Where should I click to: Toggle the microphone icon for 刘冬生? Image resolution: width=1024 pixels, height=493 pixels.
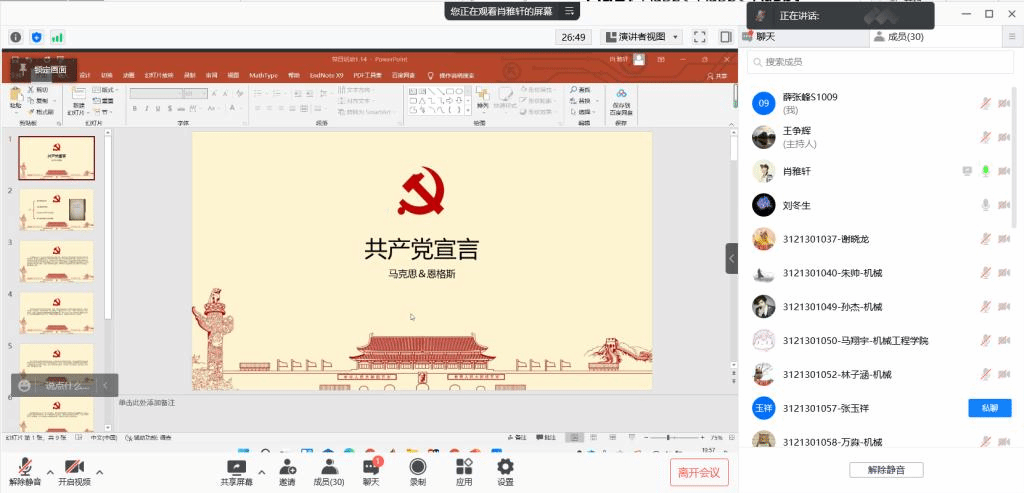pyautogui.click(x=985, y=205)
